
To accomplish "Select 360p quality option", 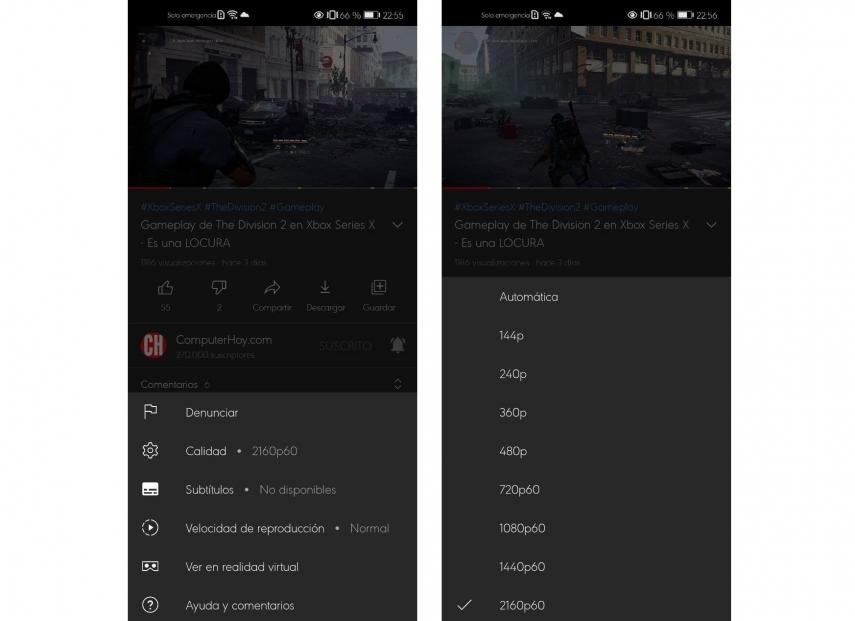I will (586, 413).
